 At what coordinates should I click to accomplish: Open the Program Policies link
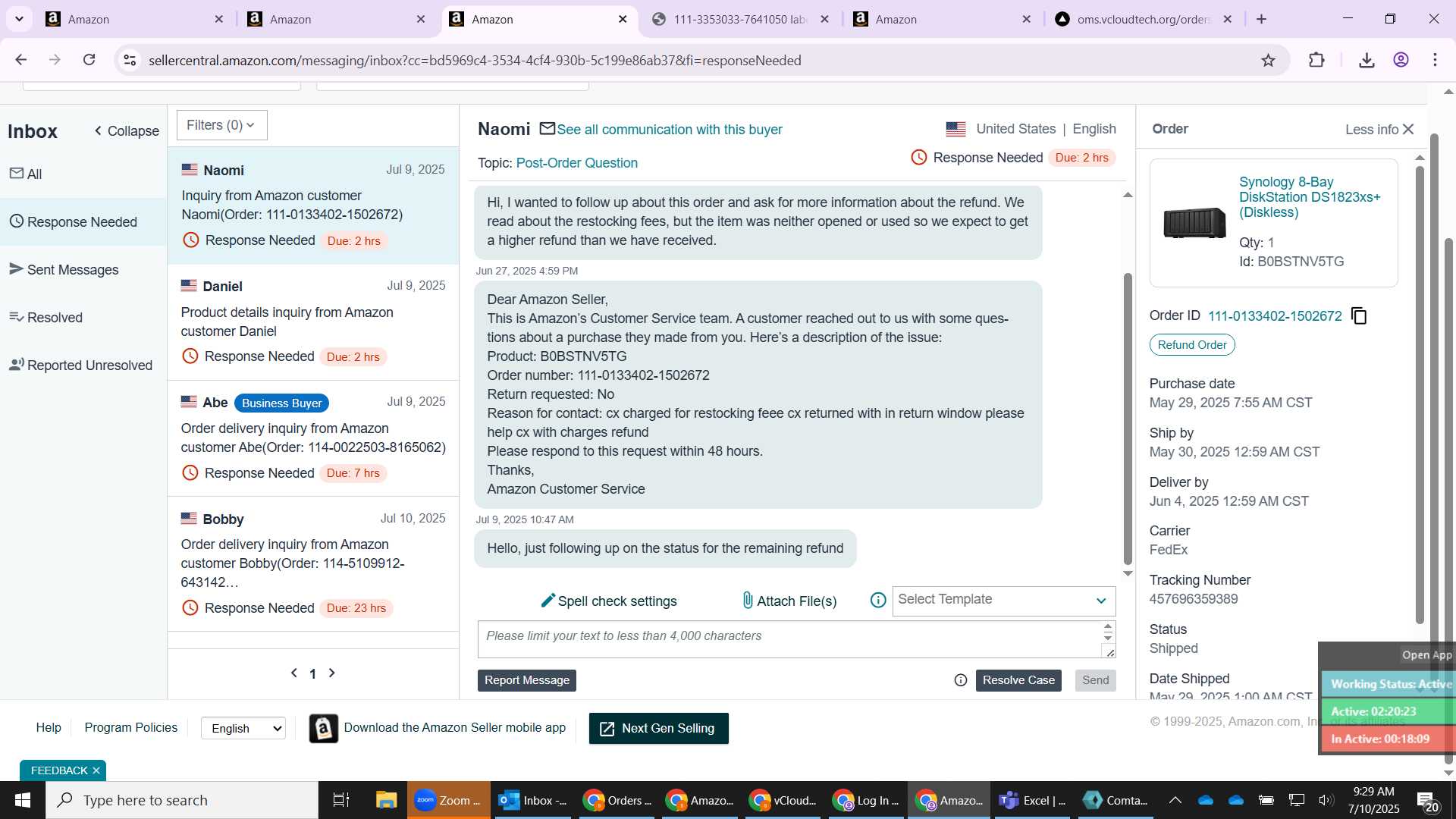tap(130, 727)
